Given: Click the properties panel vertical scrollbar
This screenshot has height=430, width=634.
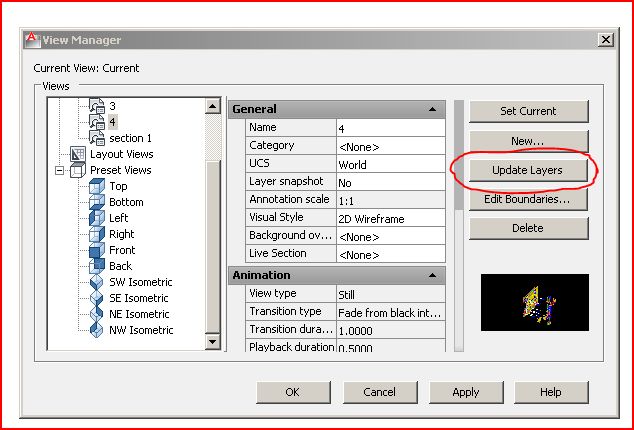Looking at the screenshot, I should pyautogui.click(x=459, y=226).
